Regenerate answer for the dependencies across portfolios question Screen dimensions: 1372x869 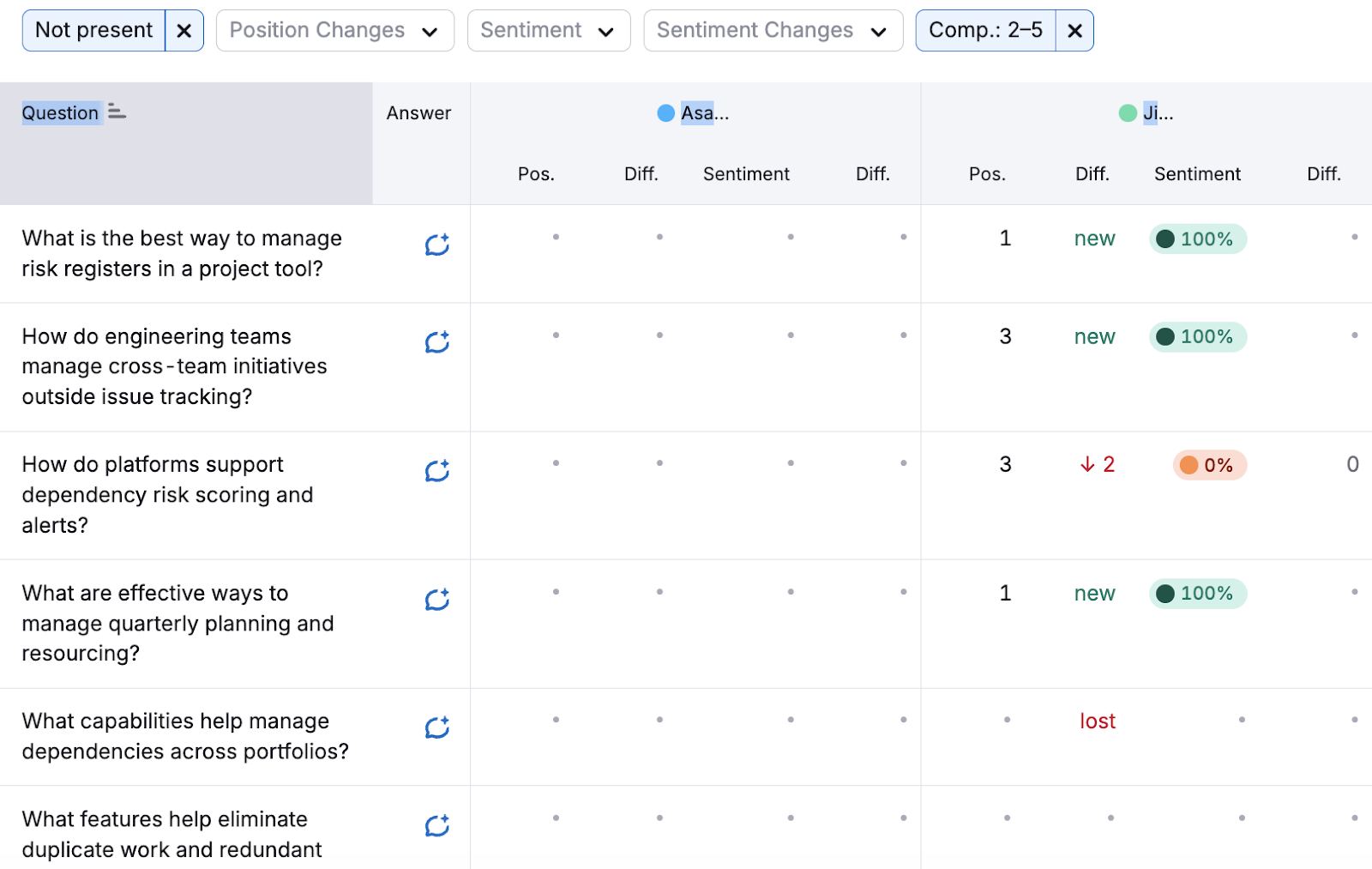[437, 727]
